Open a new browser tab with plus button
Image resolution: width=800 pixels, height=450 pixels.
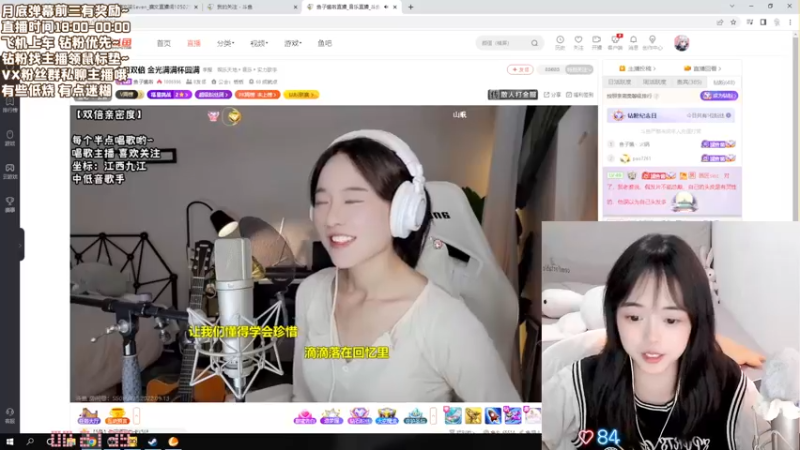(x=411, y=7)
